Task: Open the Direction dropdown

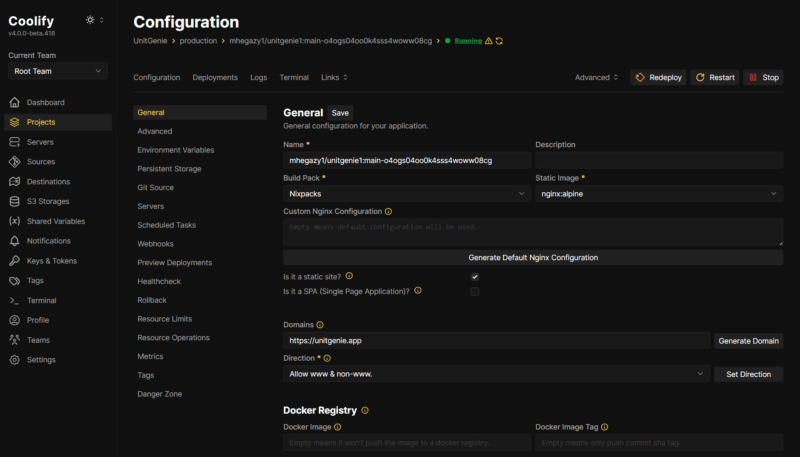Action: click(496, 374)
